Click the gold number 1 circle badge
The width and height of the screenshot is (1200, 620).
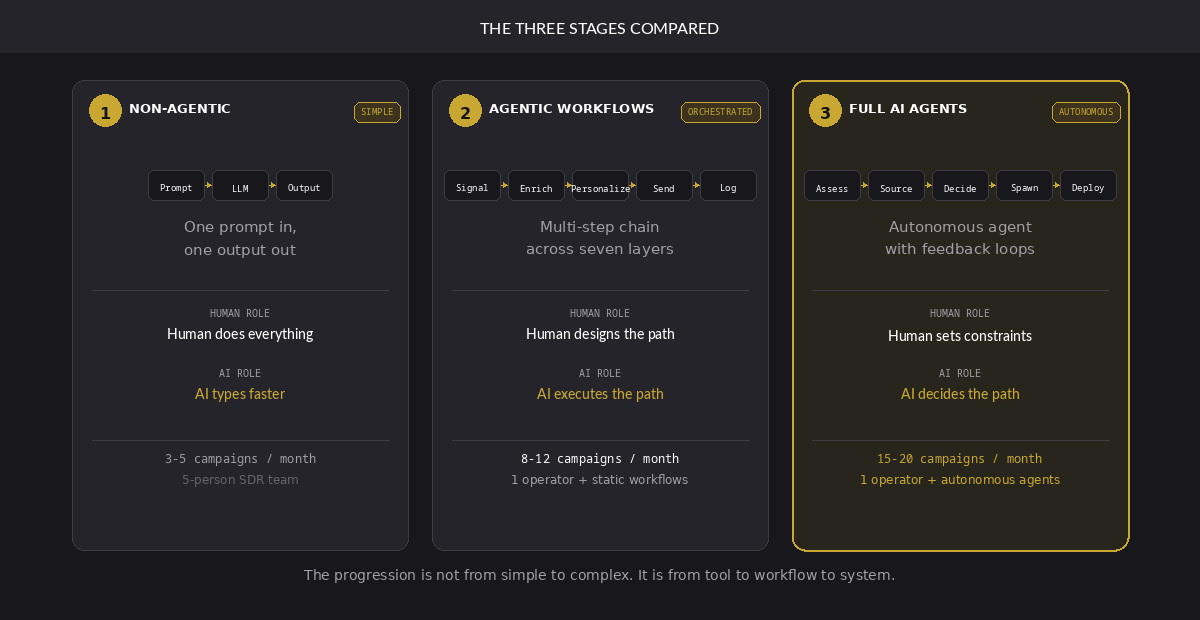(x=105, y=110)
